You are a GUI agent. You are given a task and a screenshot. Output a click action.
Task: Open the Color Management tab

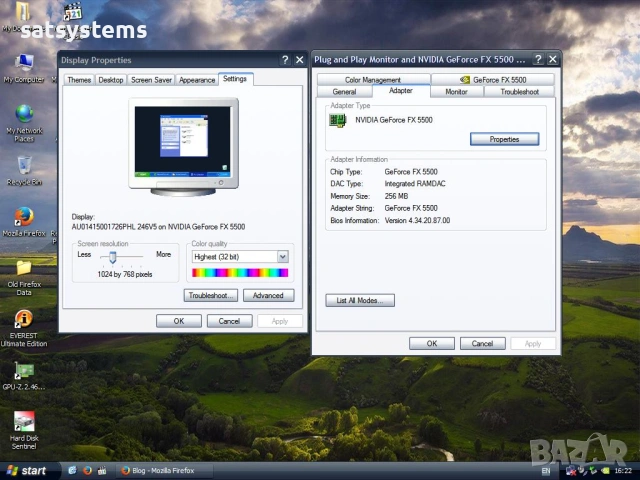tap(373, 80)
